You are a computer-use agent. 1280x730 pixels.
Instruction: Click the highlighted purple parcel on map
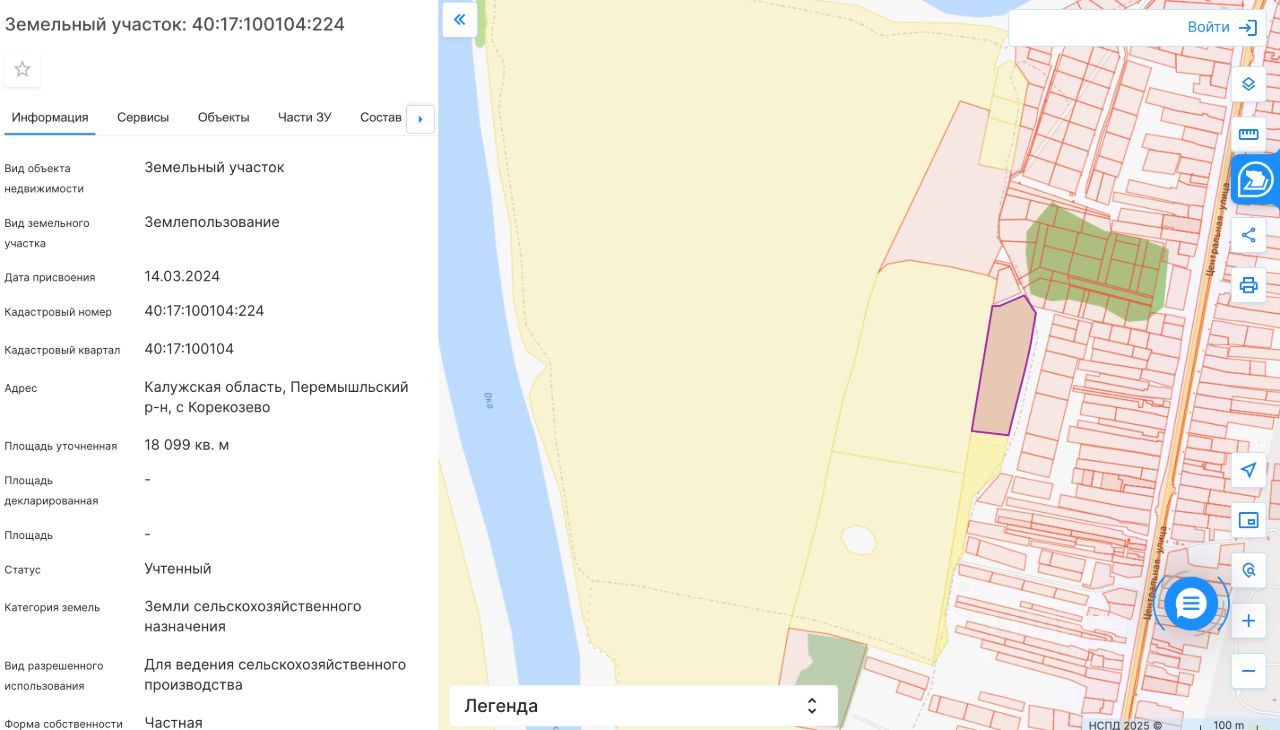pyautogui.click(x=1004, y=367)
